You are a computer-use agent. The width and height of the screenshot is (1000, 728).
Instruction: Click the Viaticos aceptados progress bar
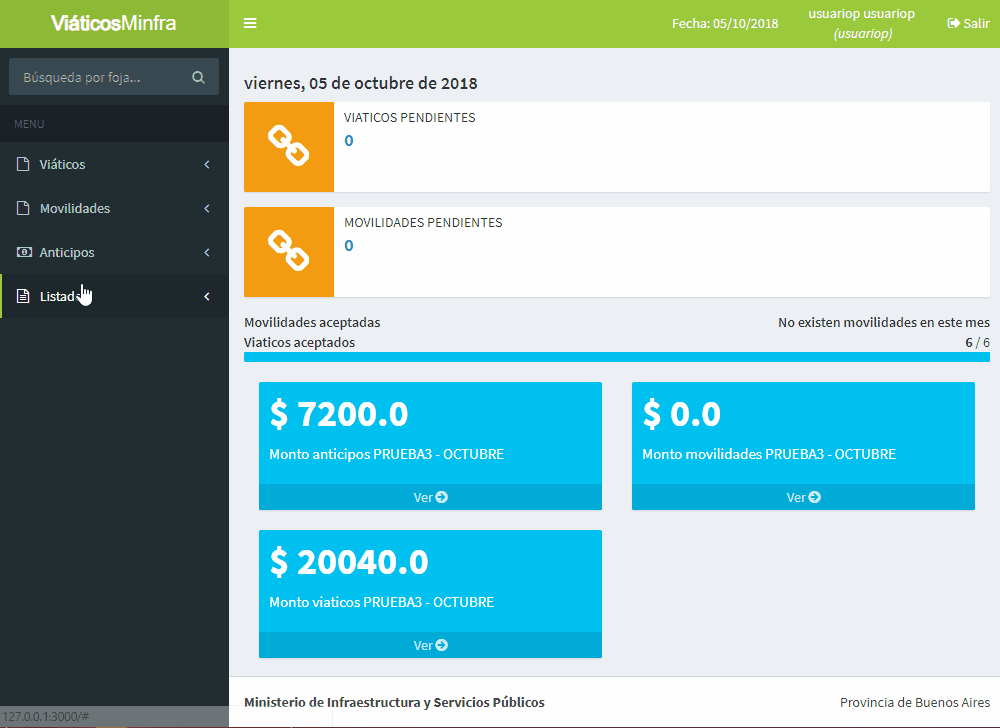616,357
